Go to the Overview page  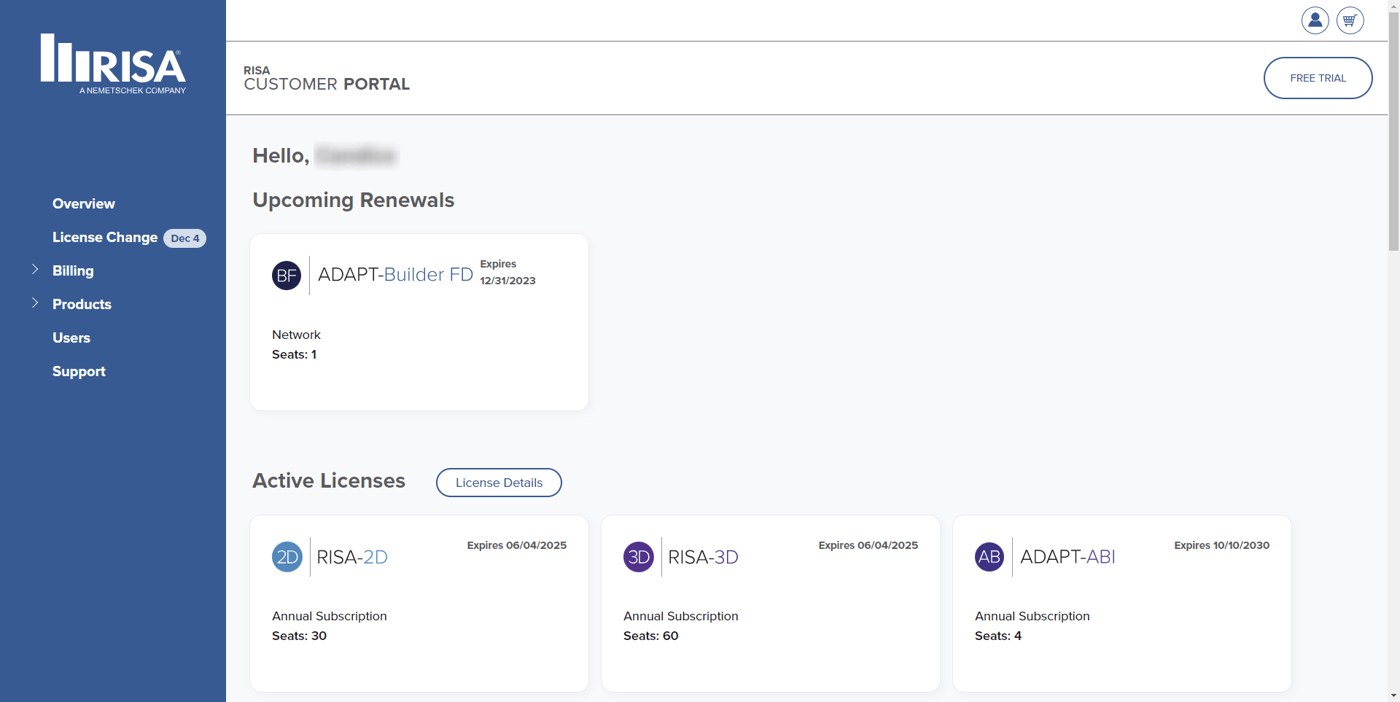pos(84,204)
